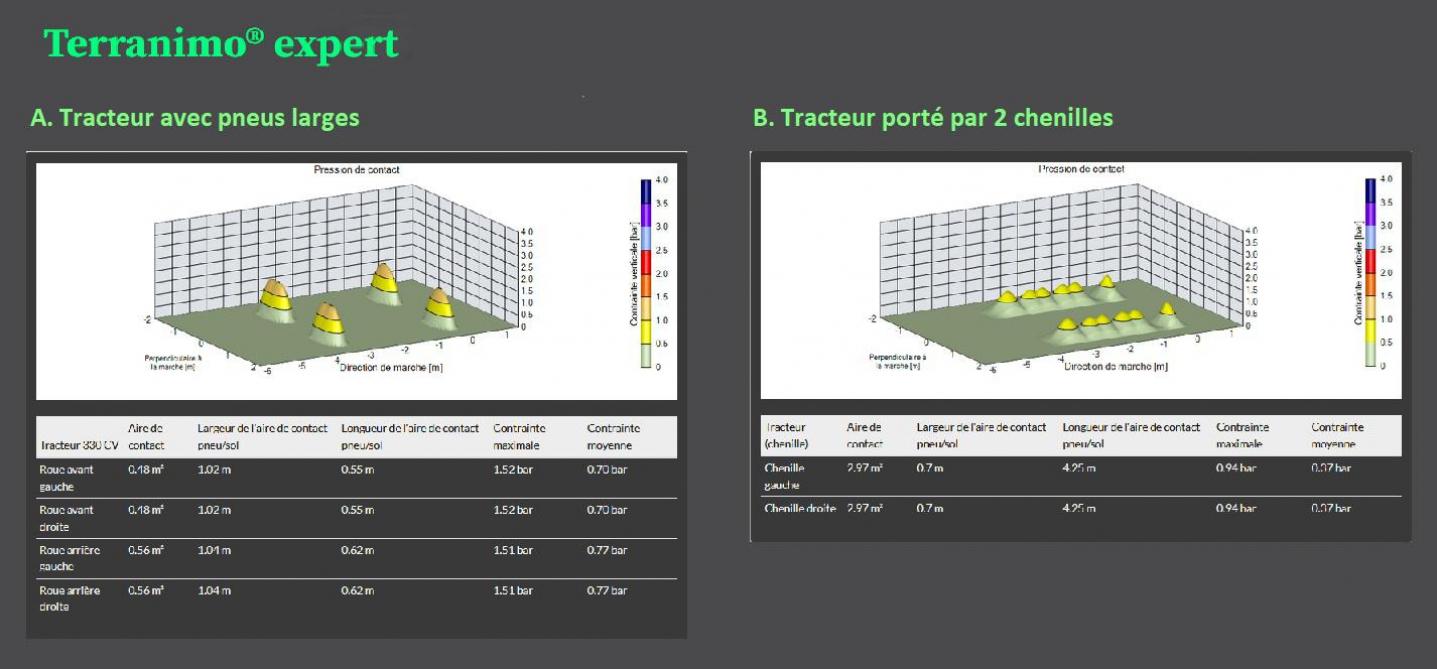Viewport: 1437px width, 669px height.
Task: Click the 'Perpendiculaire à la marche' axis label in chart B
Action: click(x=899, y=361)
